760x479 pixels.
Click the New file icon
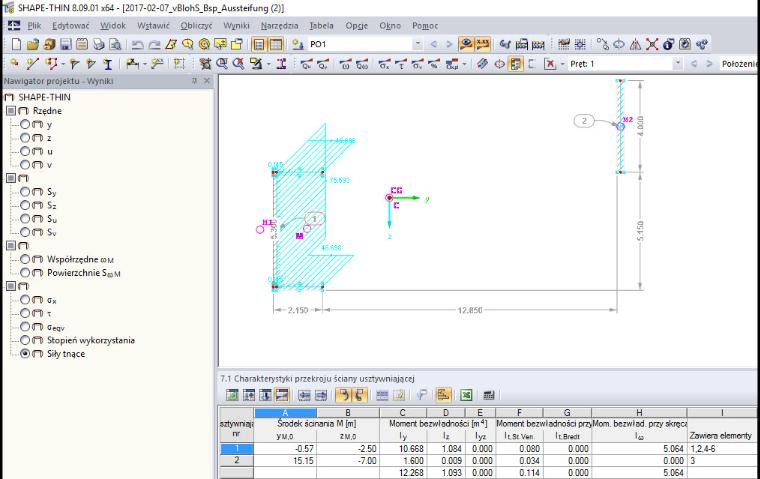(x=16, y=44)
